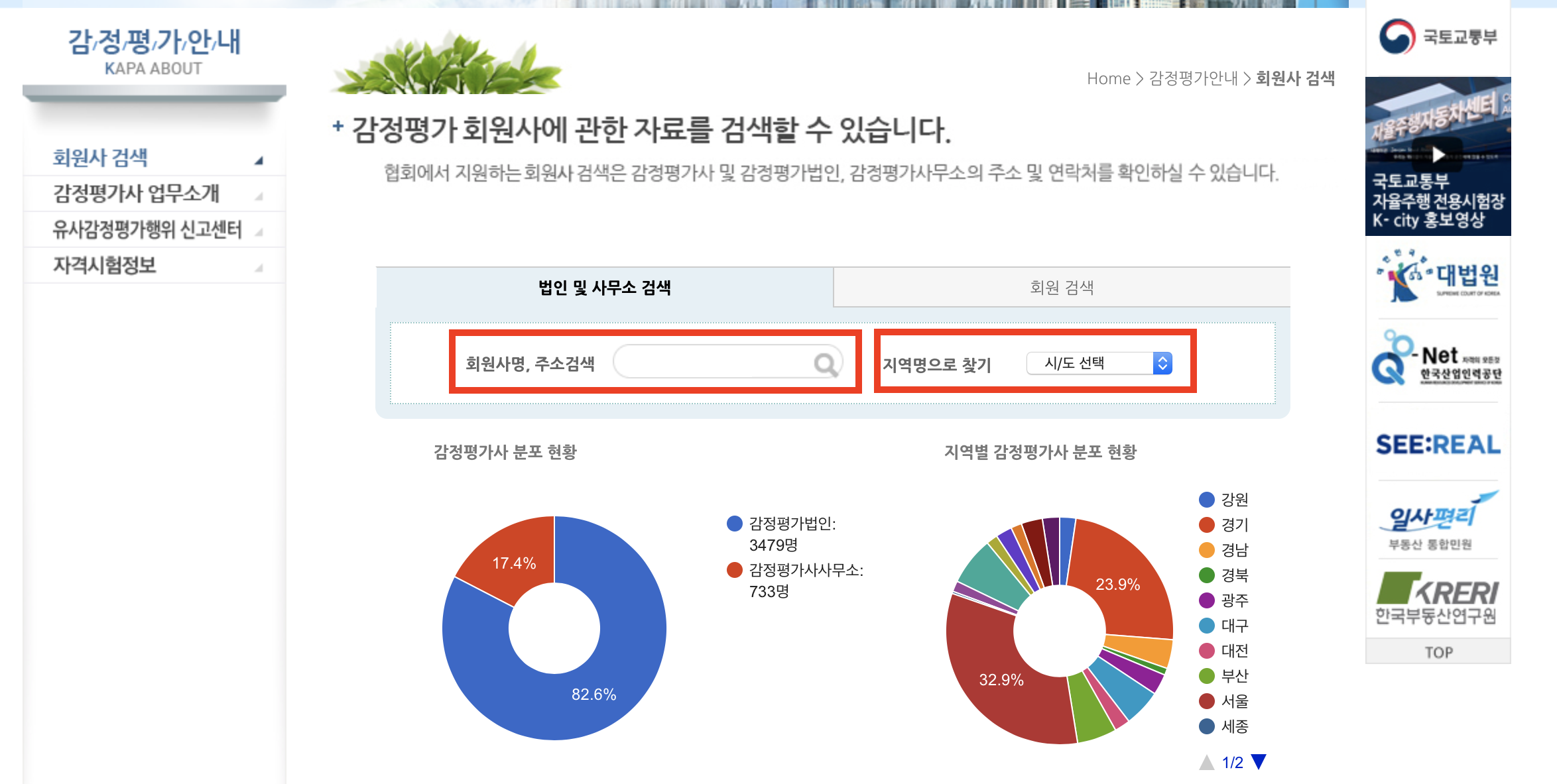Click the TOP button
This screenshot has height=784, width=1557.
click(x=1438, y=652)
